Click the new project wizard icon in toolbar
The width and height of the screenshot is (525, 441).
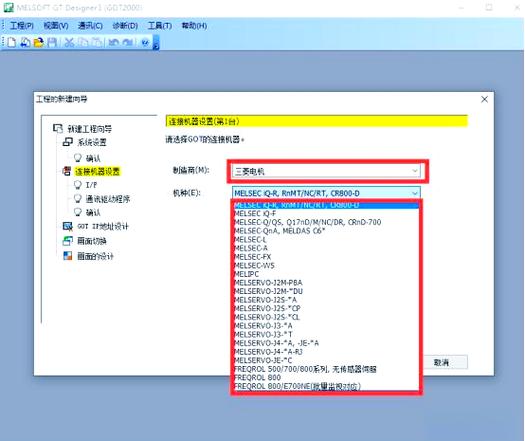pyautogui.click(x=25, y=42)
